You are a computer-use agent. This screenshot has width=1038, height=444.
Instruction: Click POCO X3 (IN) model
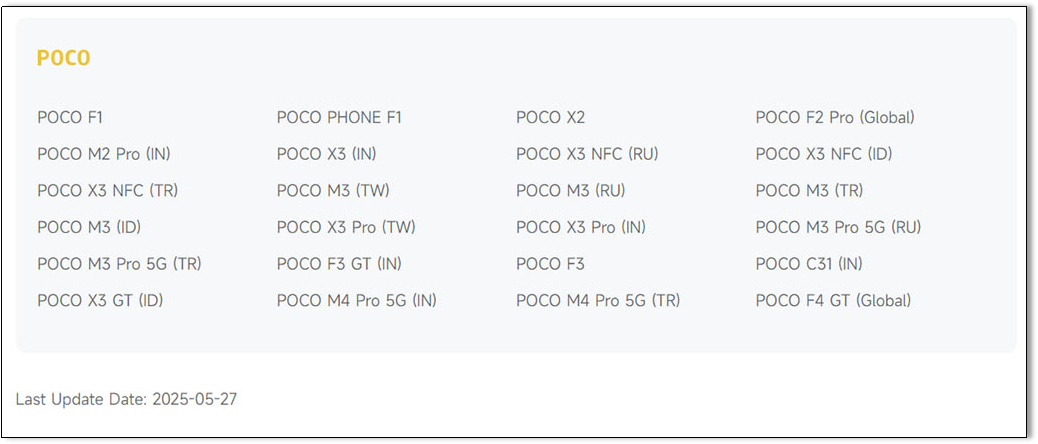(x=326, y=154)
